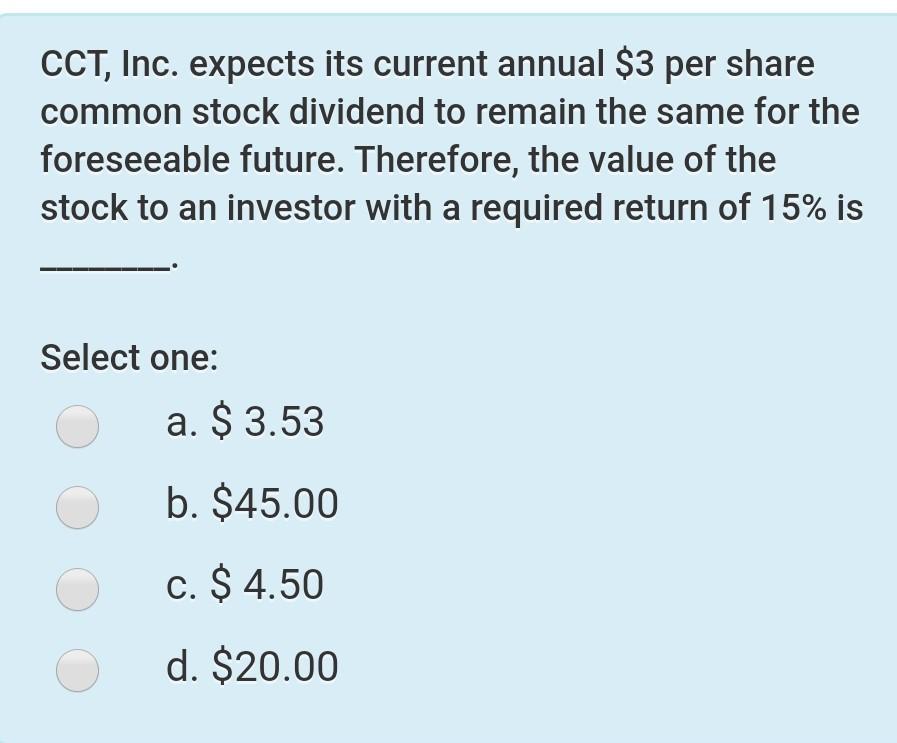897x743 pixels.
Task: Choose the $20.00 answer choice
Action: coord(250,667)
